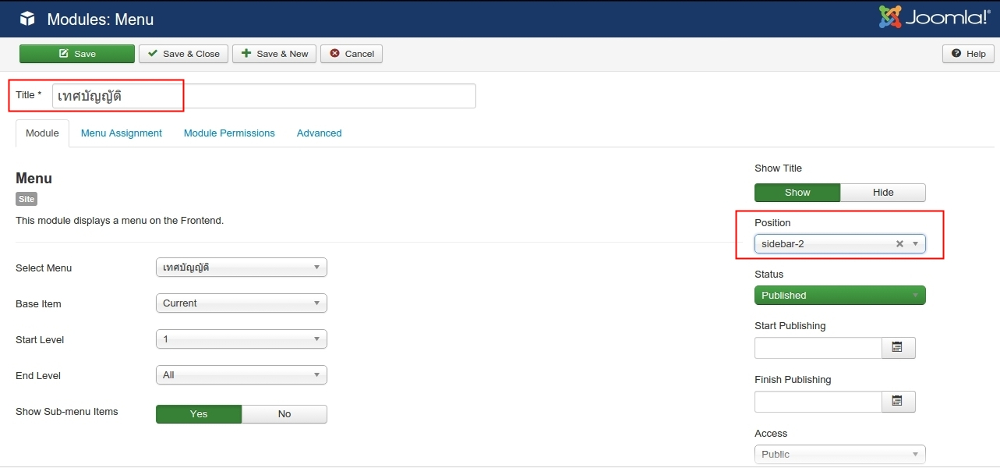Viewport: 1000px width, 468px height.
Task: Click the Access label
Action: point(771,433)
